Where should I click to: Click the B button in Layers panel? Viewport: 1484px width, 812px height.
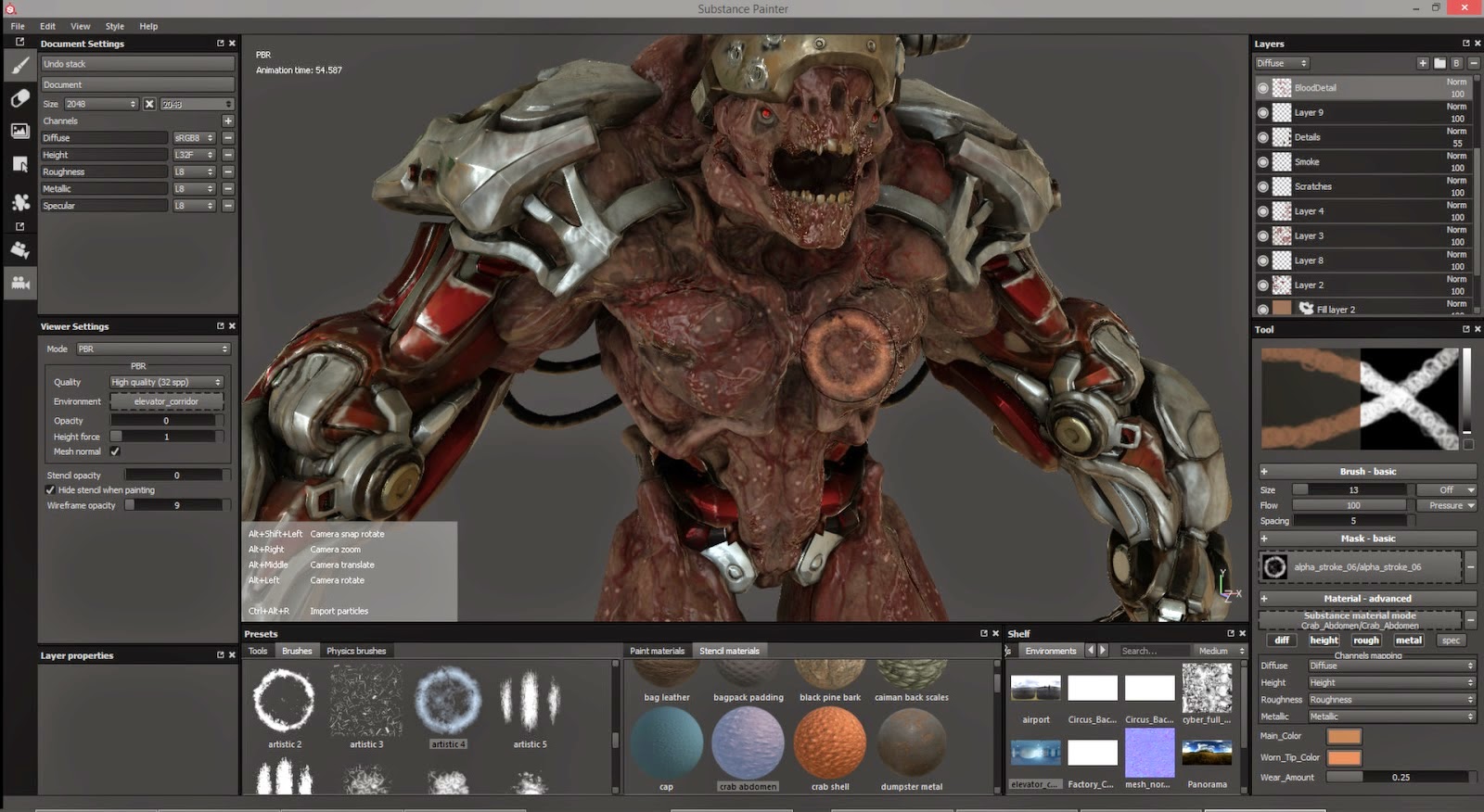pos(1456,63)
